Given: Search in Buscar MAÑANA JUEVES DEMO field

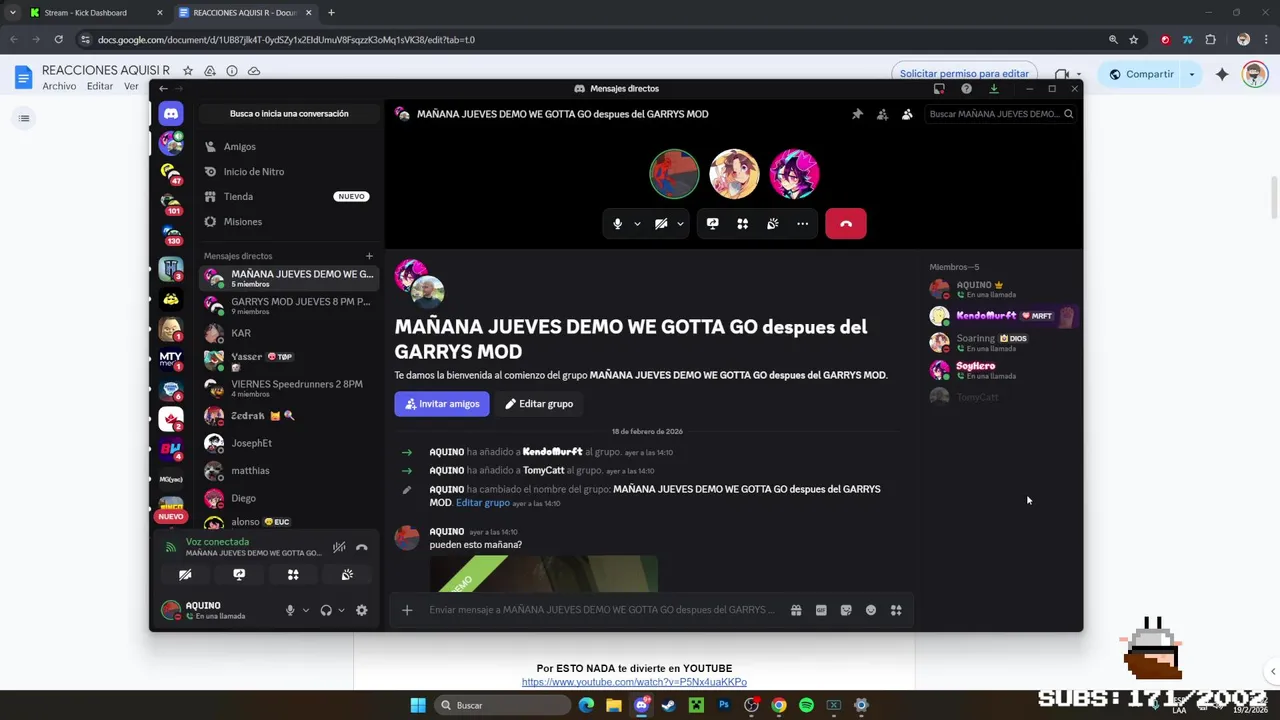Looking at the screenshot, I should click(1000, 114).
